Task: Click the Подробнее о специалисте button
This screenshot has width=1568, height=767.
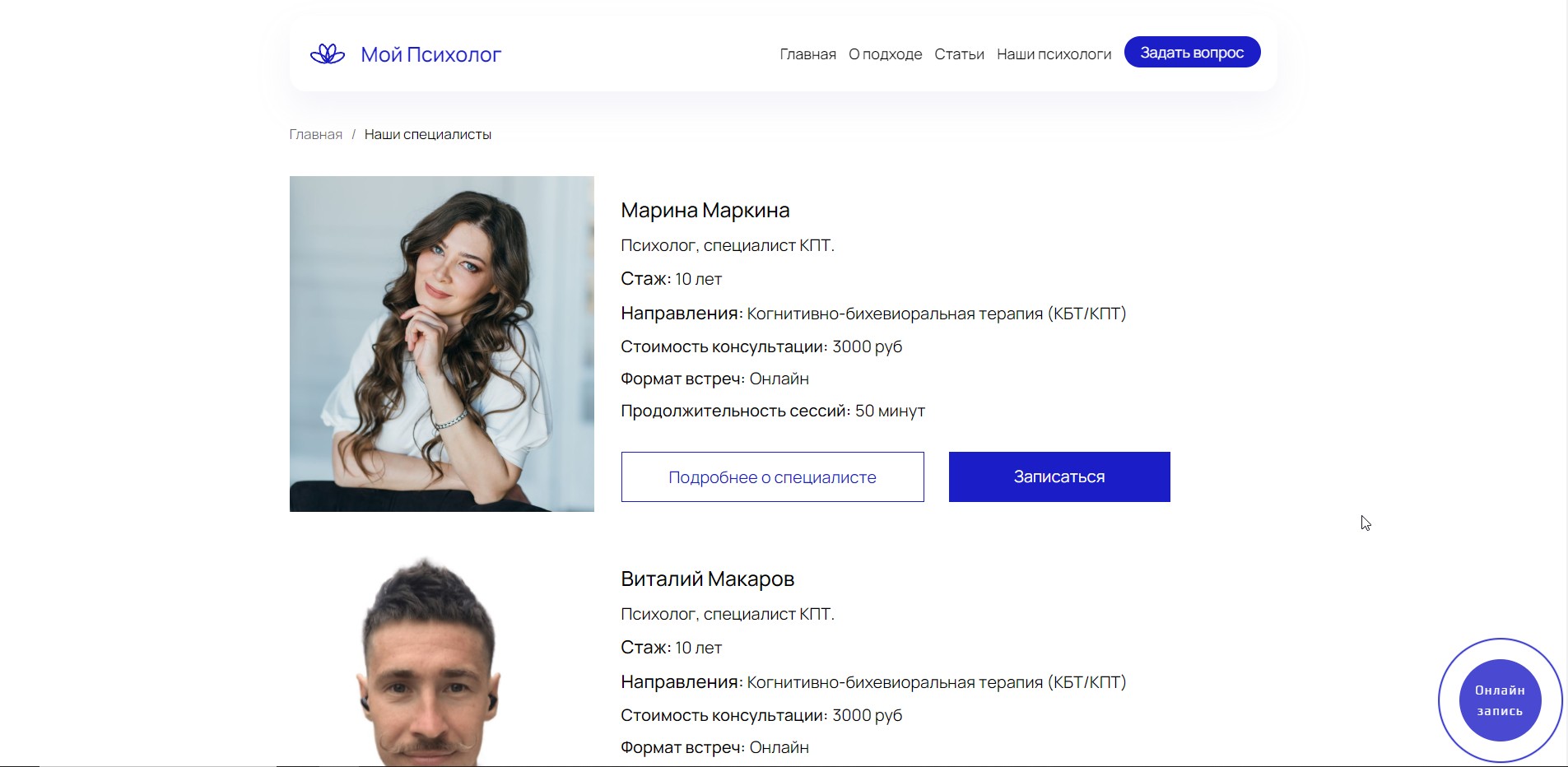Action: (x=772, y=476)
